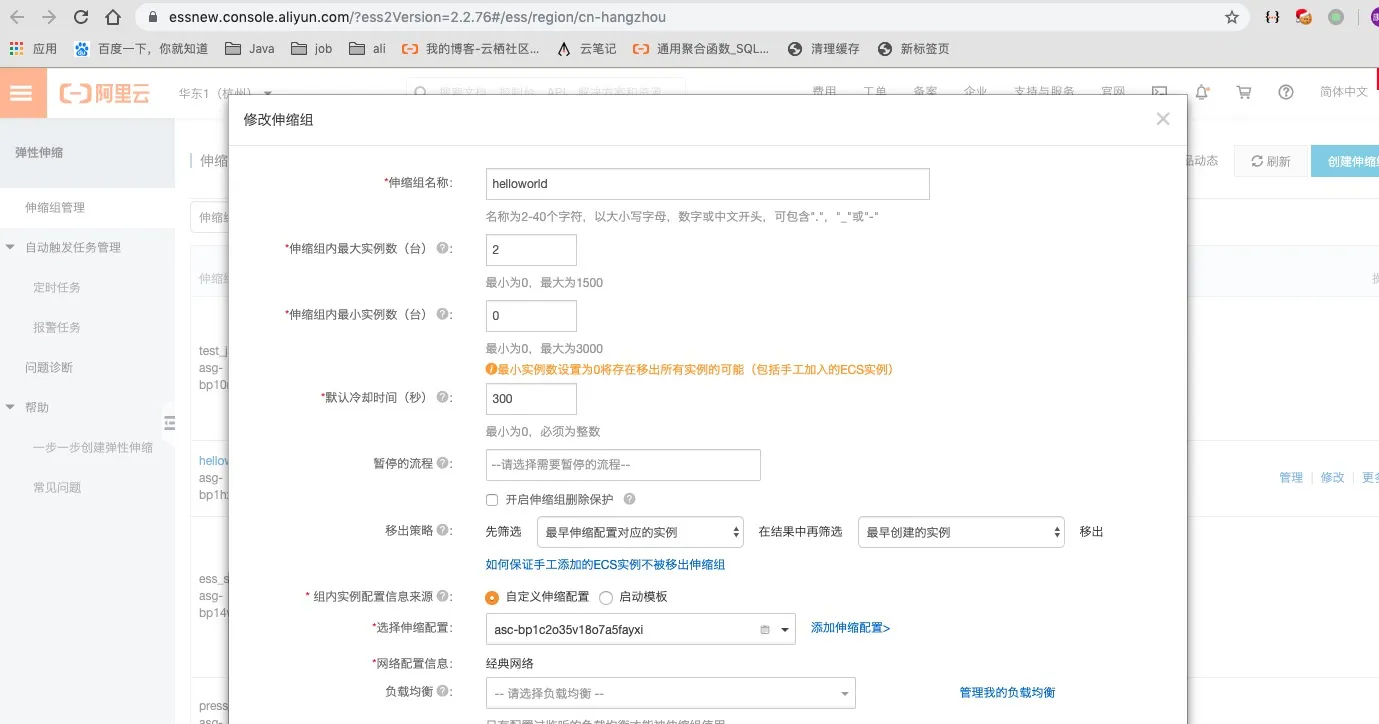Close the 修改伸缩组 dialog
Image resolution: width=1379 pixels, height=724 pixels.
click(1162, 118)
